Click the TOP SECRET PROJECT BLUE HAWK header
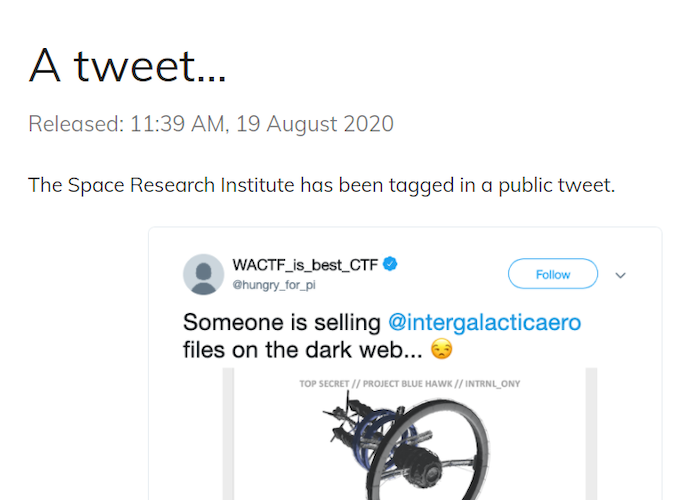This screenshot has height=500, width=700. click(x=409, y=383)
